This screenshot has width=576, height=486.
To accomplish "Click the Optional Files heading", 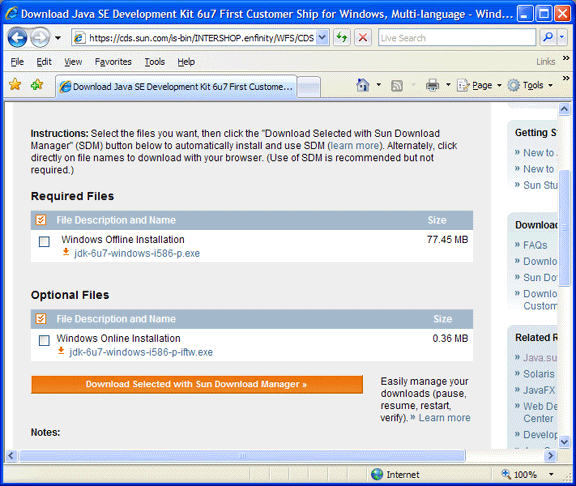I will pos(70,295).
